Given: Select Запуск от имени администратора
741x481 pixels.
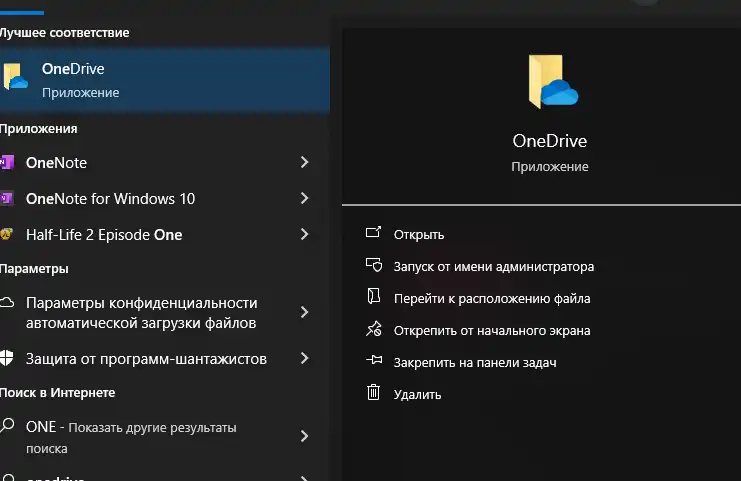Looking at the screenshot, I should tap(493, 266).
